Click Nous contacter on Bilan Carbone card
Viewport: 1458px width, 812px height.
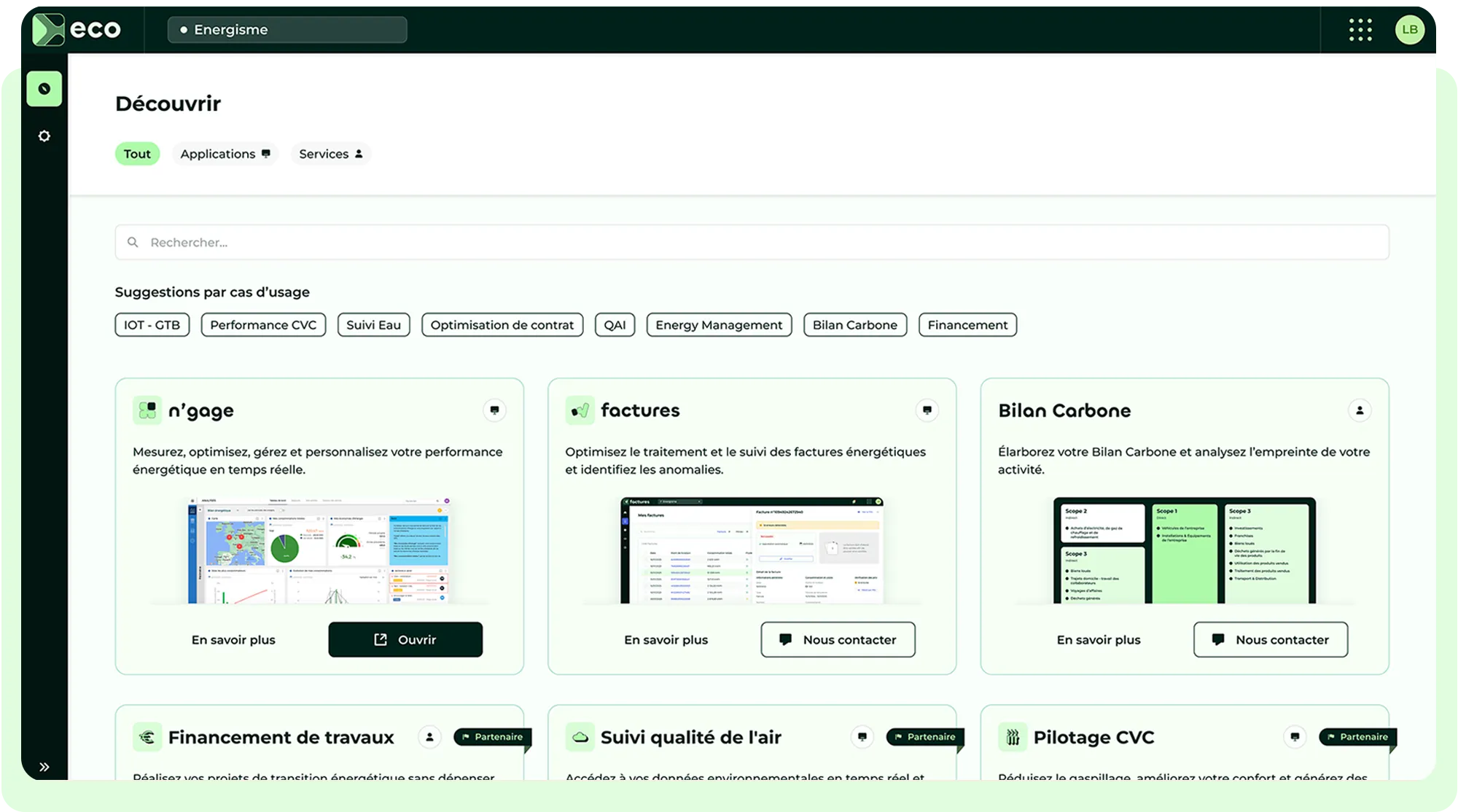tap(1271, 639)
